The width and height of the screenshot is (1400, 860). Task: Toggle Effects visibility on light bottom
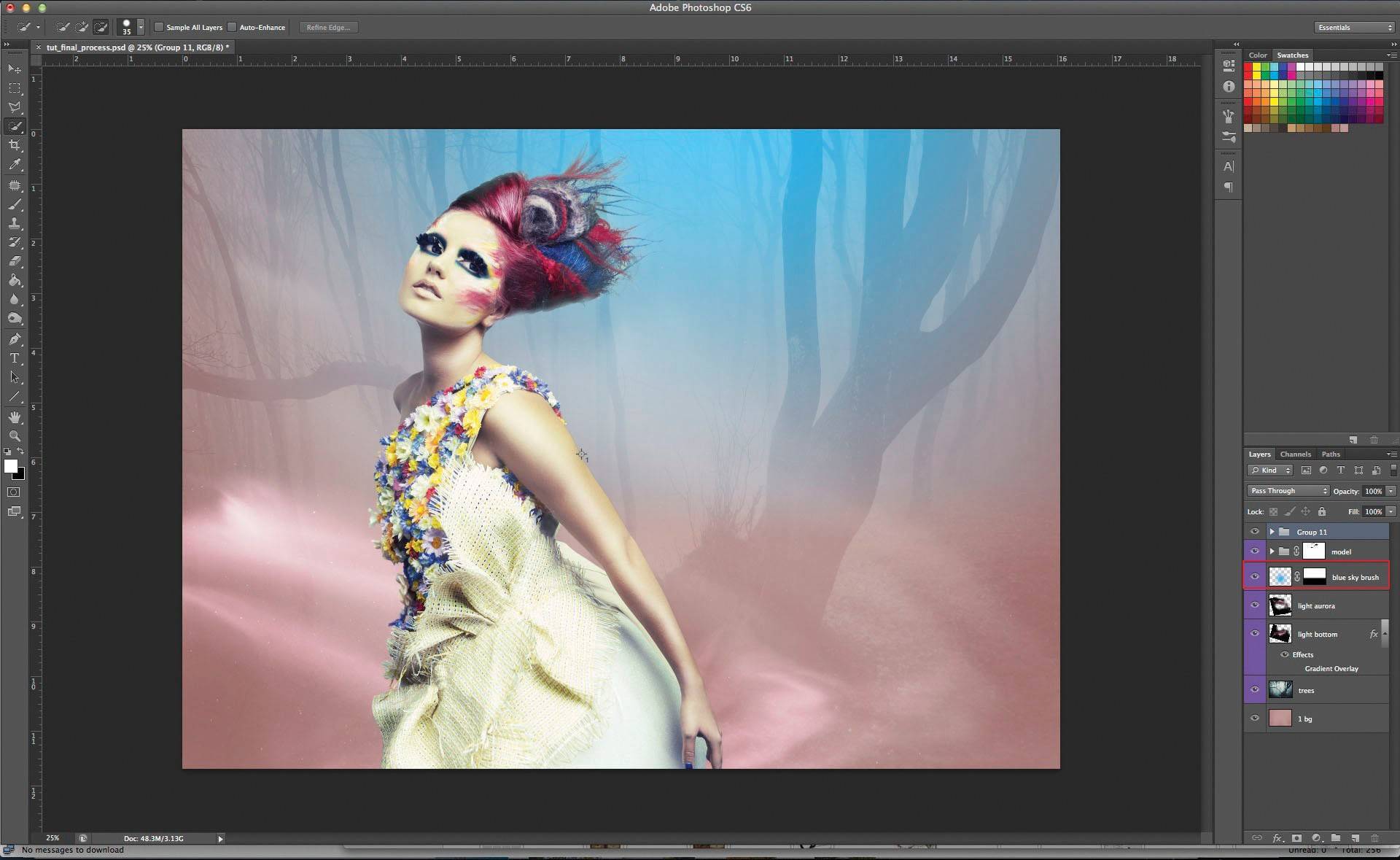pos(1285,654)
